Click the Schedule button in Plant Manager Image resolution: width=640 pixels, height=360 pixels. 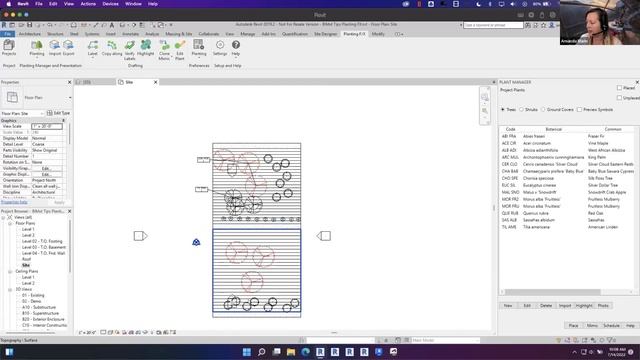click(x=611, y=325)
